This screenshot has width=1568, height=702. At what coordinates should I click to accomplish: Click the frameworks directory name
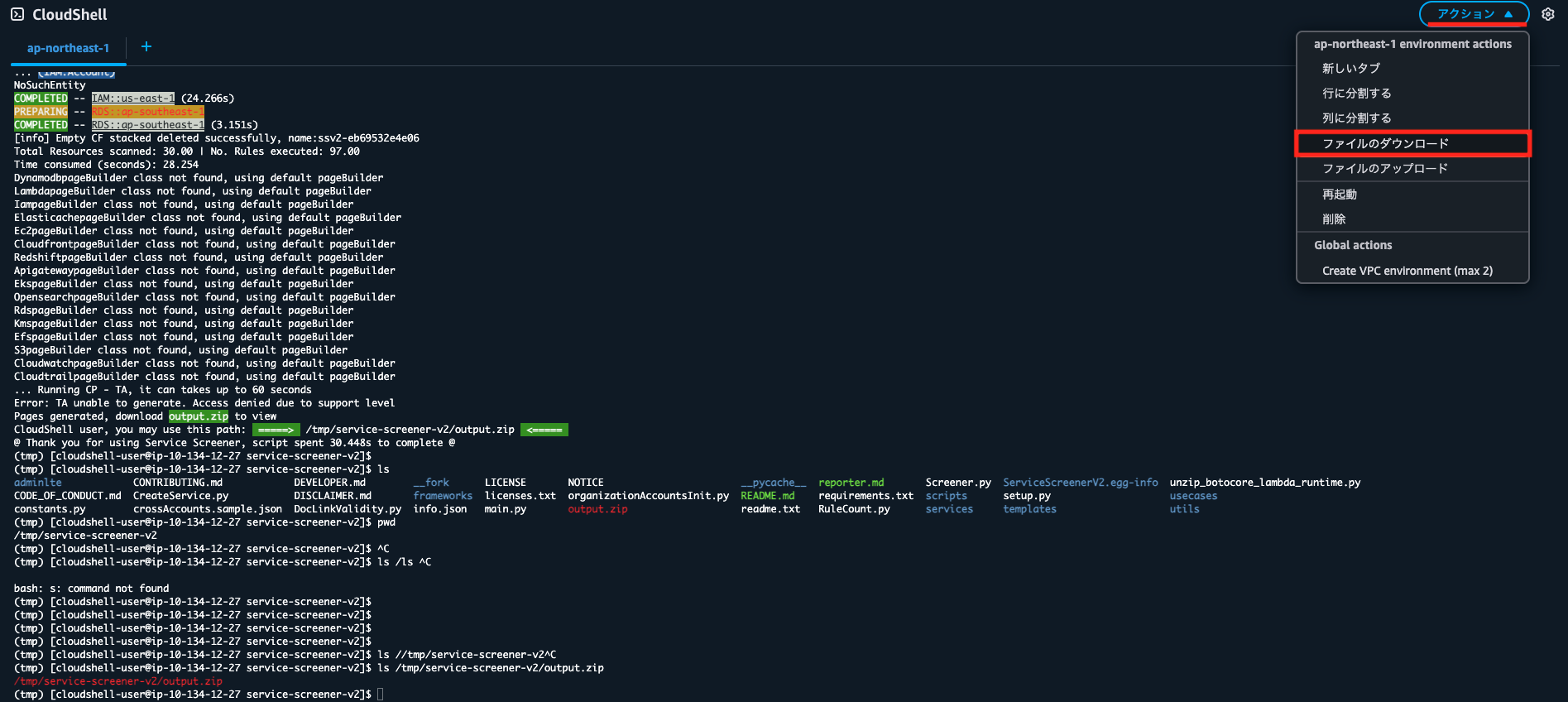pyautogui.click(x=443, y=496)
